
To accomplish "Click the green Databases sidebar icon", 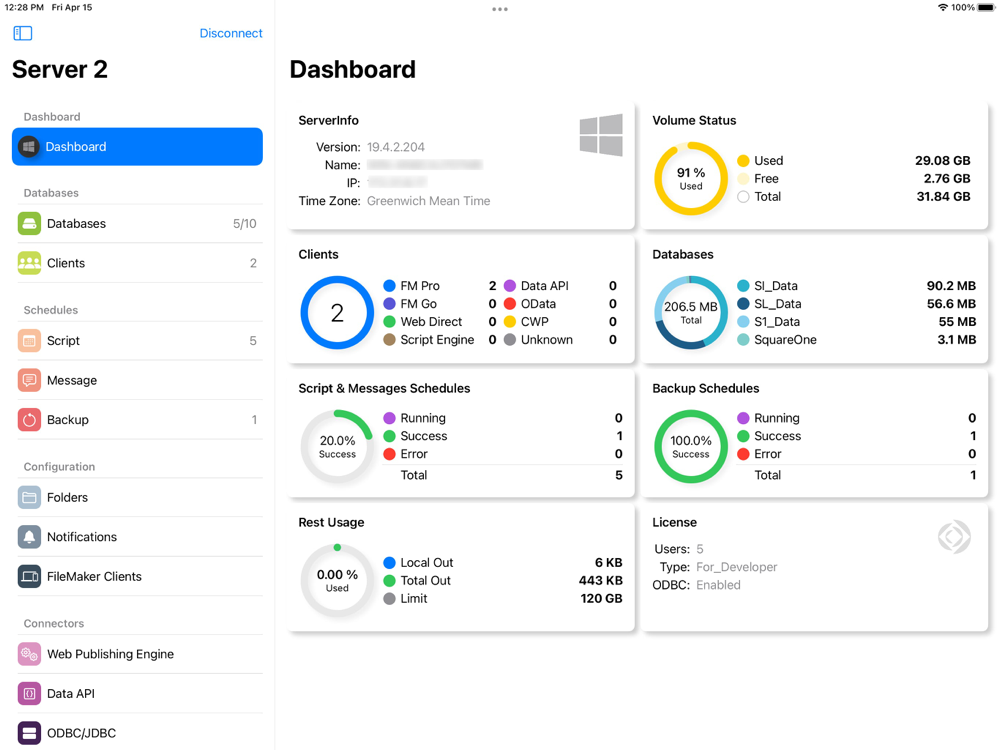I will [29, 224].
